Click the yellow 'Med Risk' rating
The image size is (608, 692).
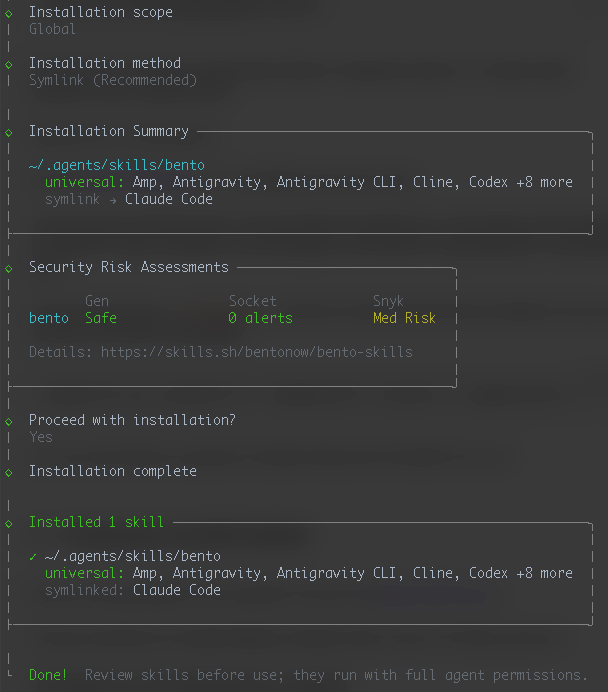click(404, 318)
